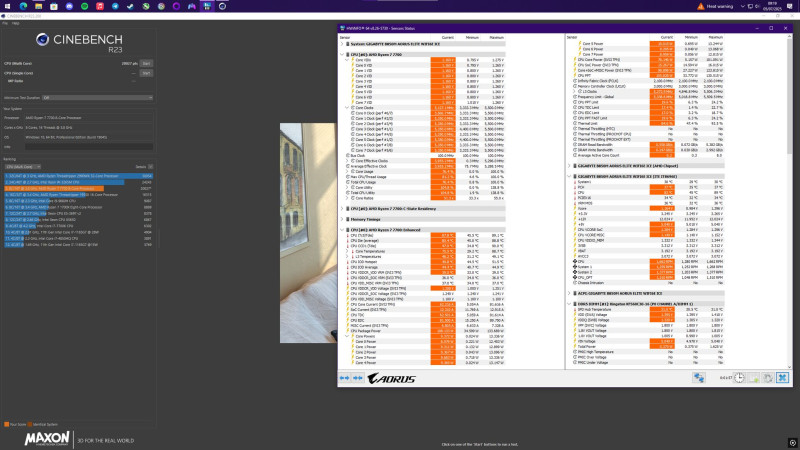Close sensors with the blue X icon

782,378
